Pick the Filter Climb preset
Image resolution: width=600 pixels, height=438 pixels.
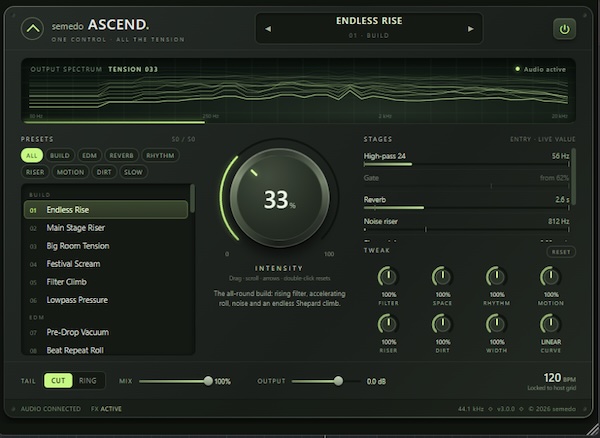(106, 282)
